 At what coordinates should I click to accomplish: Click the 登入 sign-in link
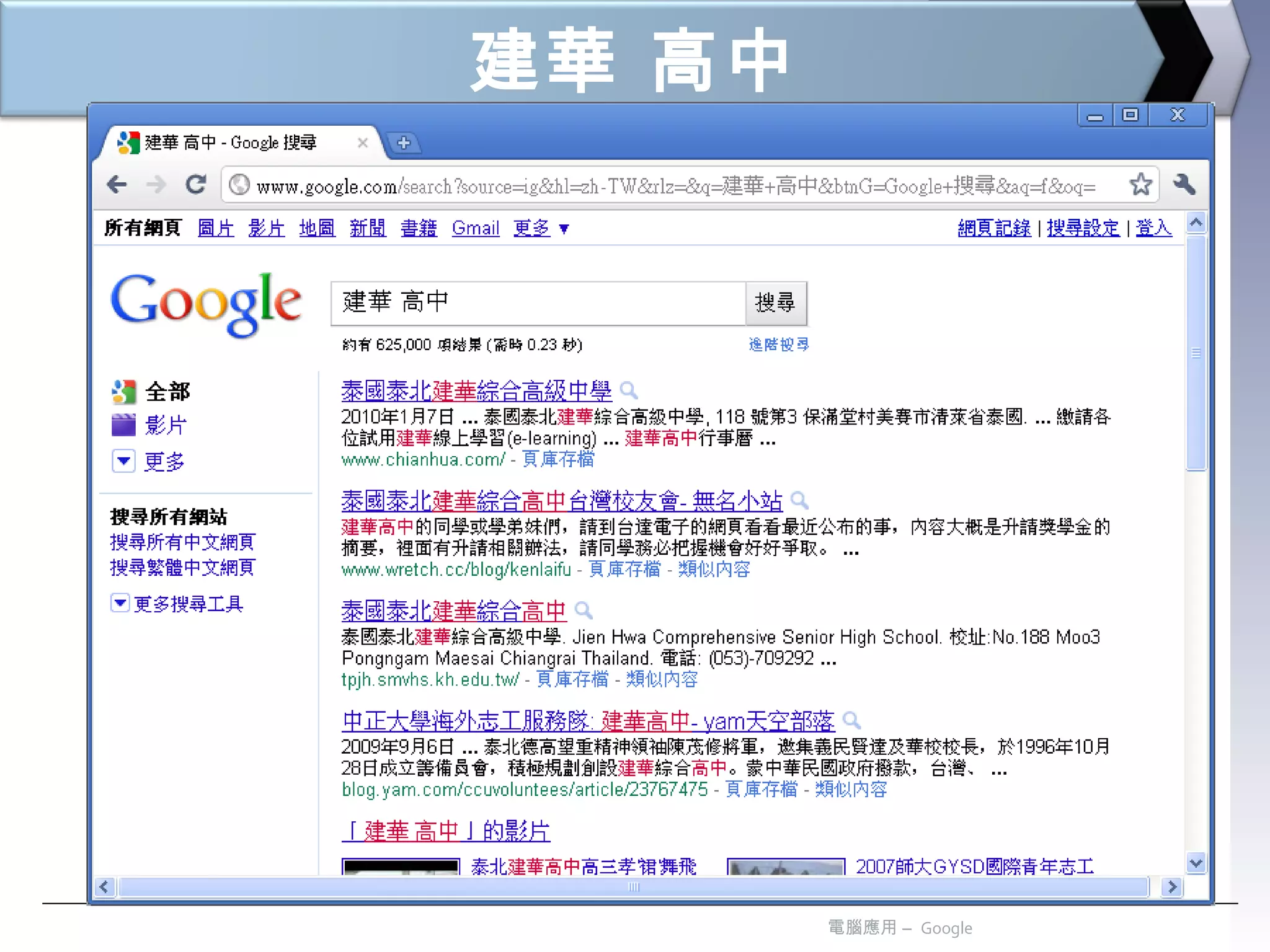[1154, 228]
